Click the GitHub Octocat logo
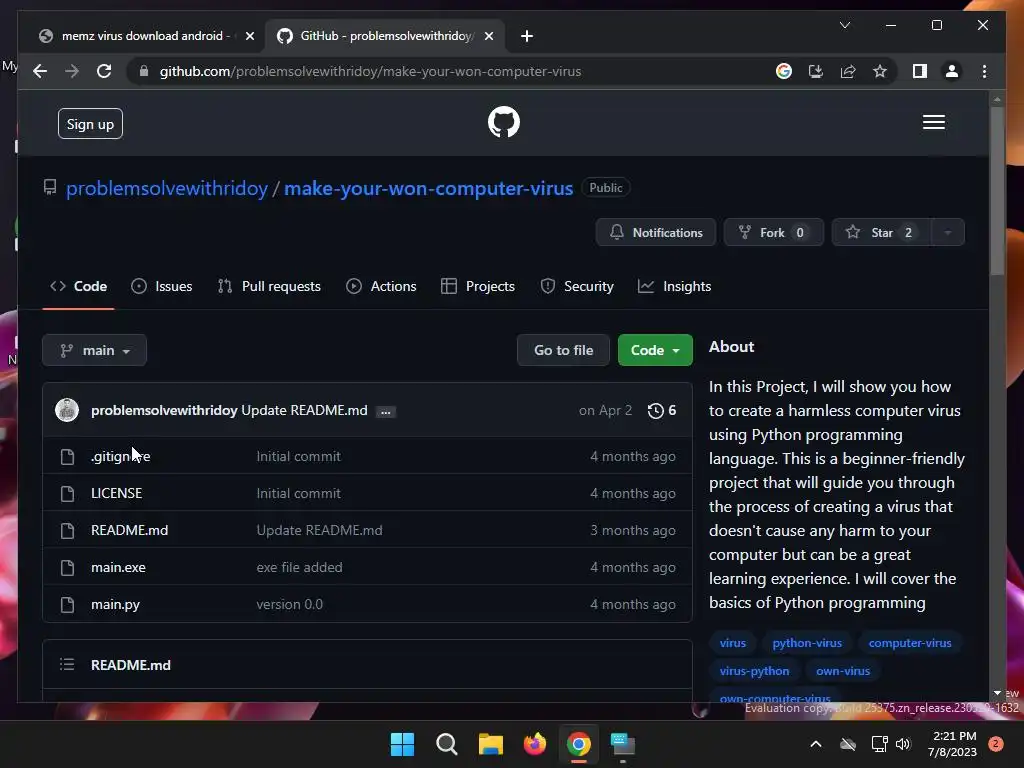Image resolution: width=1024 pixels, height=768 pixels. click(504, 122)
